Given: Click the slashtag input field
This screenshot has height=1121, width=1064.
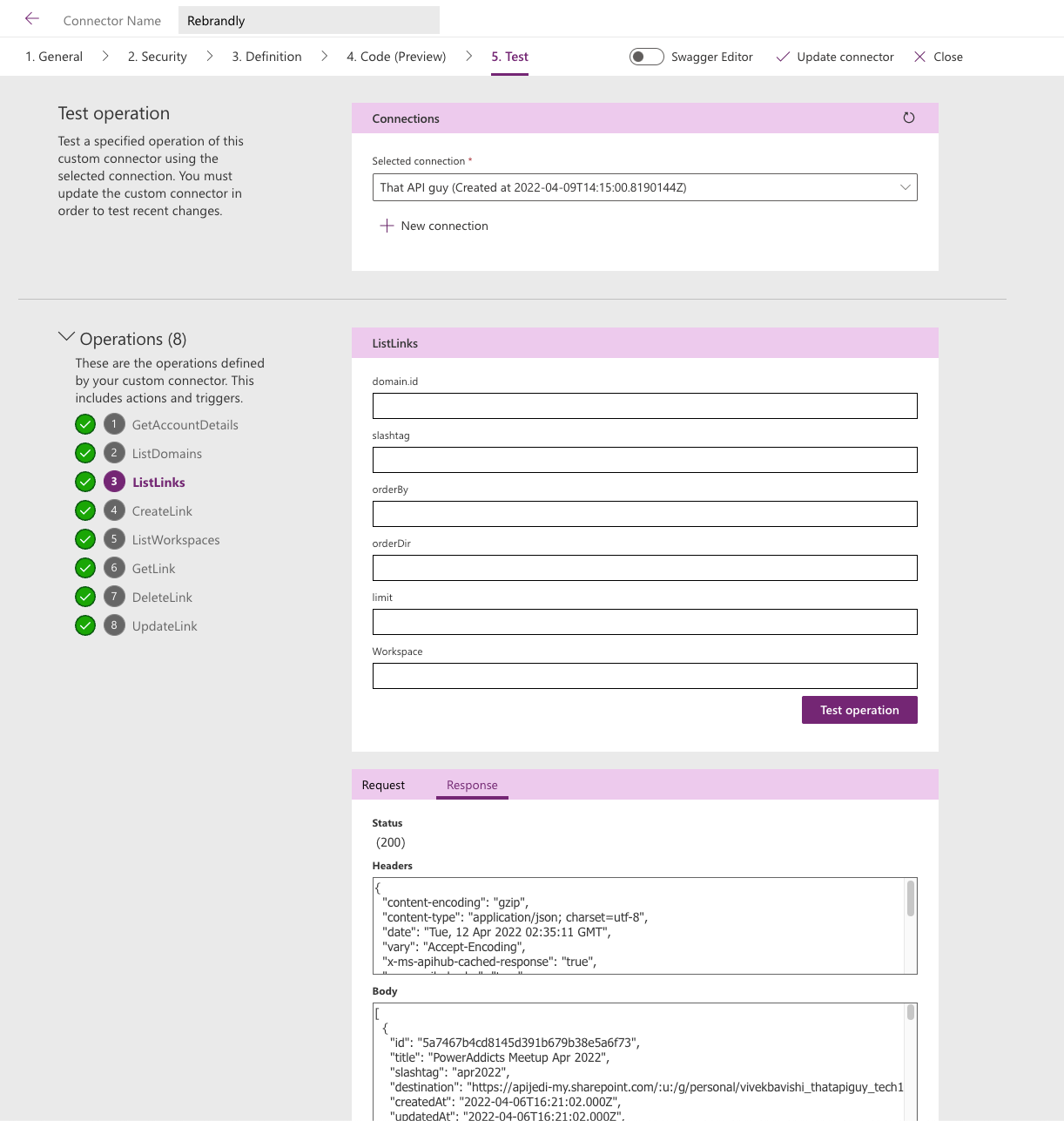Looking at the screenshot, I should (644, 460).
